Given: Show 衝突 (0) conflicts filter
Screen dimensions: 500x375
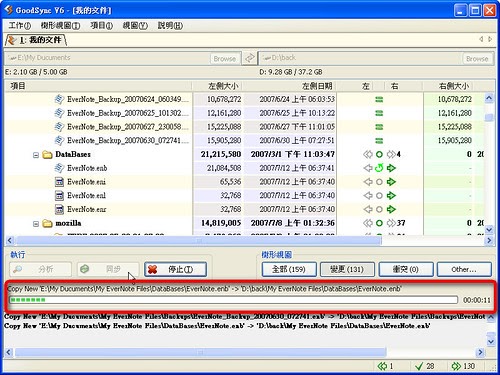Looking at the screenshot, I should click(406, 269).
